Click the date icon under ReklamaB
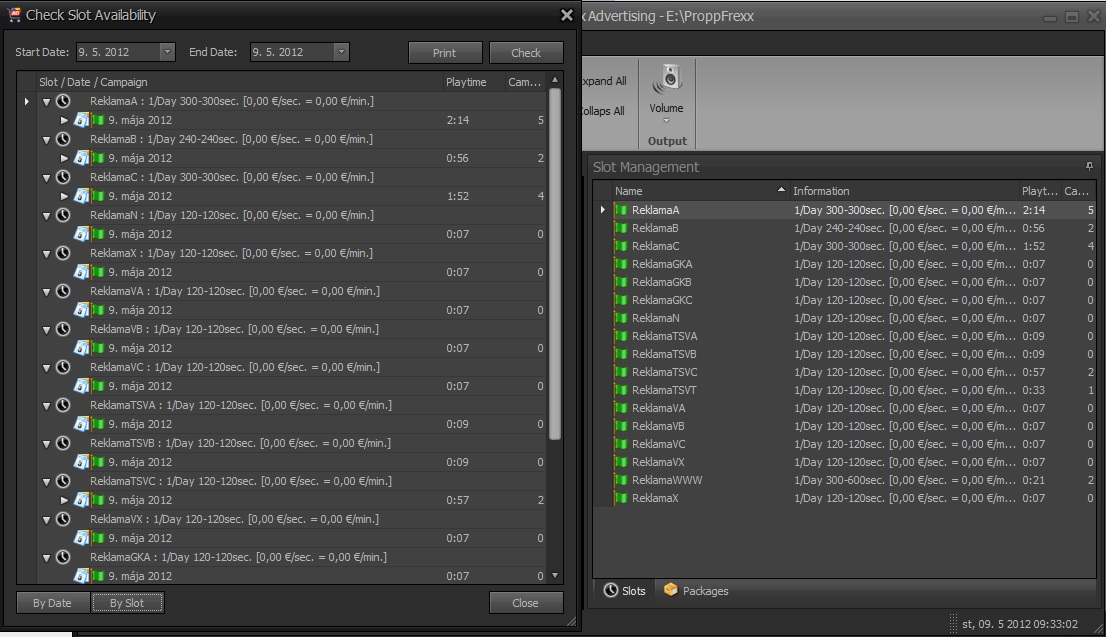1106x637 pixels. (82, 158)
